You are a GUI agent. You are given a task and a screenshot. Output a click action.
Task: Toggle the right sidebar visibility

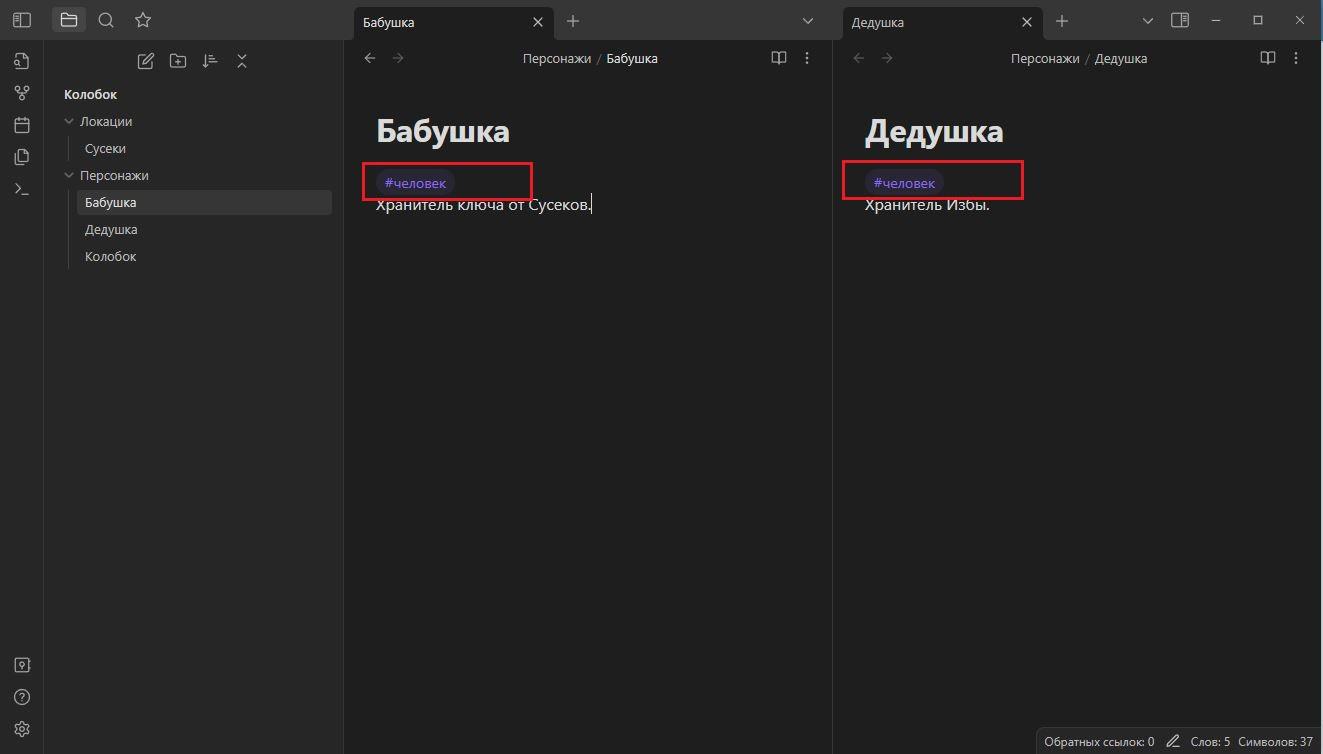point(1180,20)
